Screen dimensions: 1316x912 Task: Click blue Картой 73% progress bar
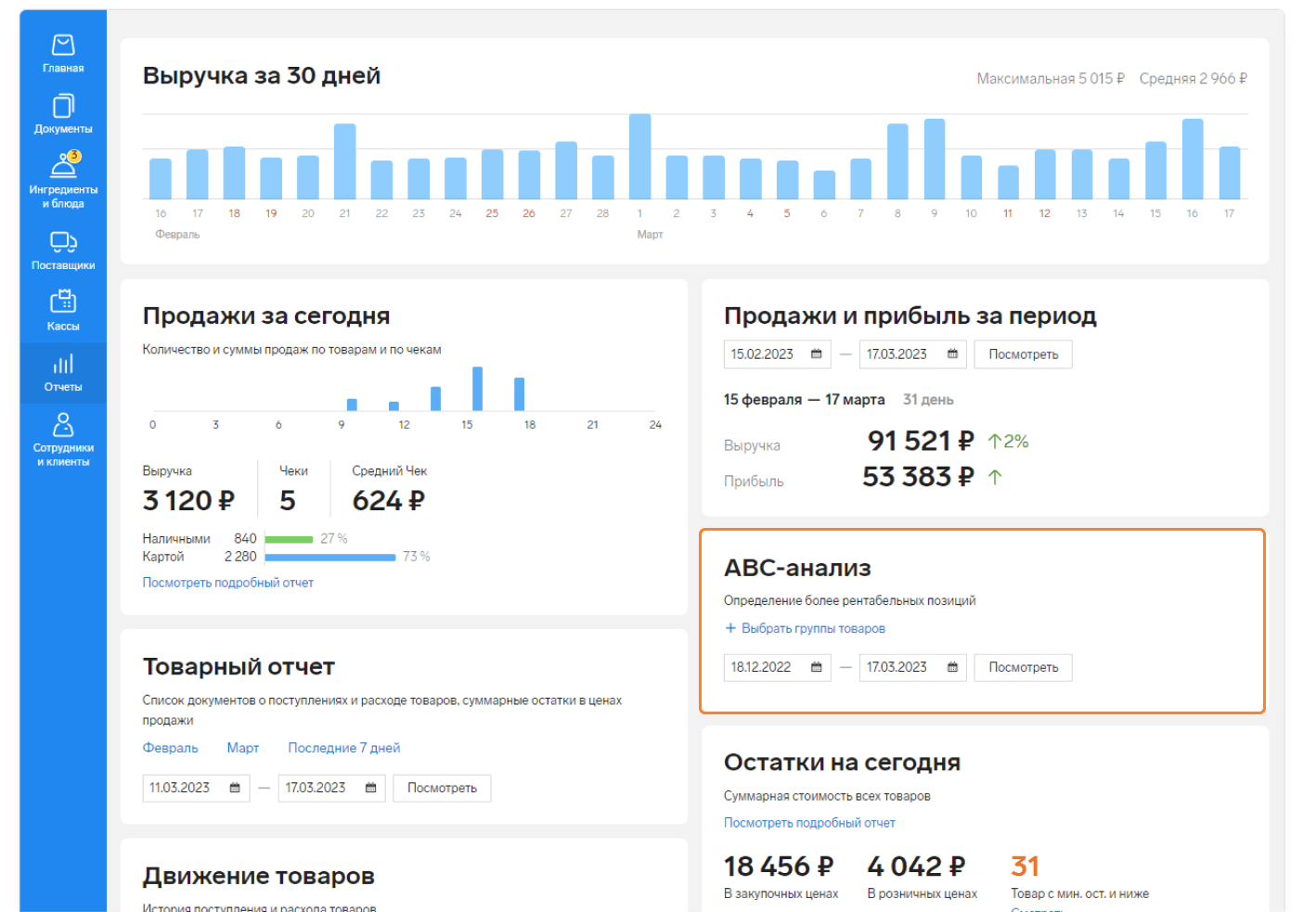pos(330,558)
